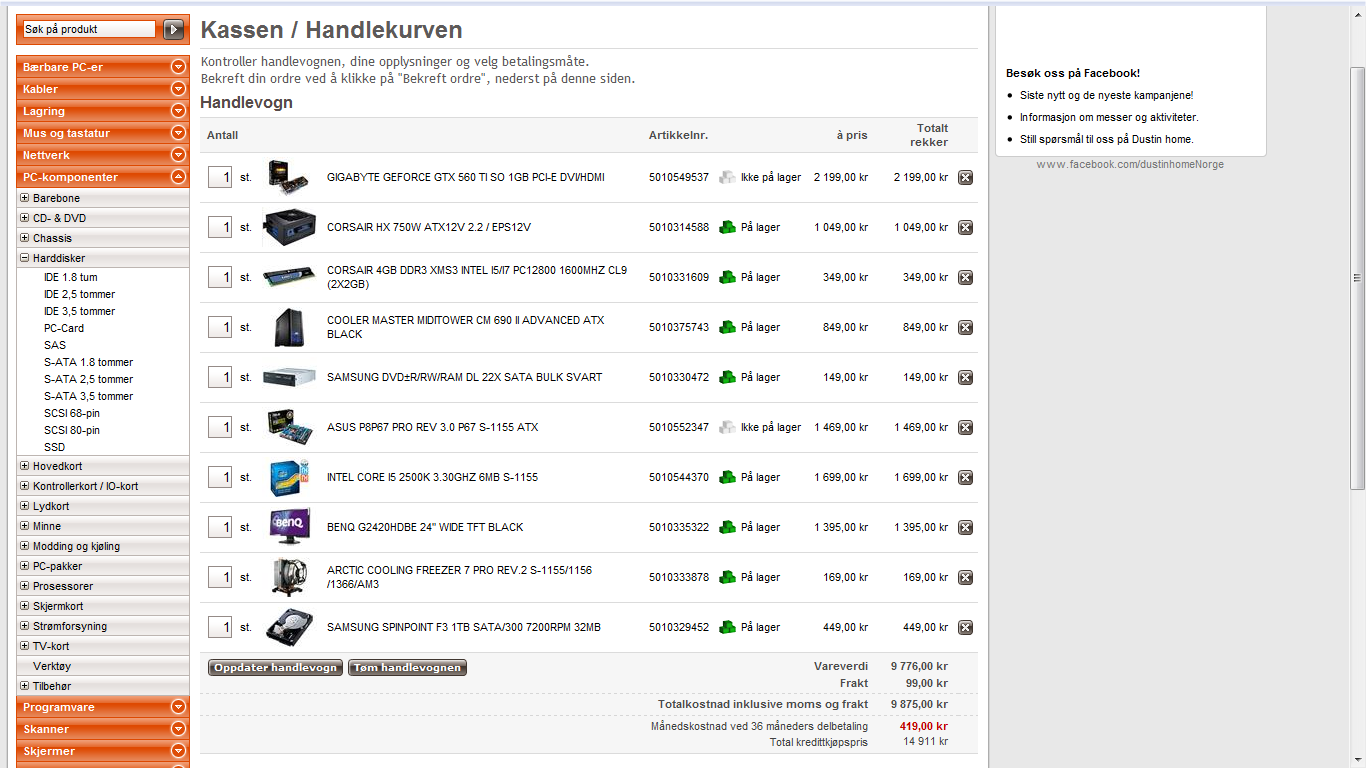
Task: Expand the Lagring category
Action: coord(178,111)
